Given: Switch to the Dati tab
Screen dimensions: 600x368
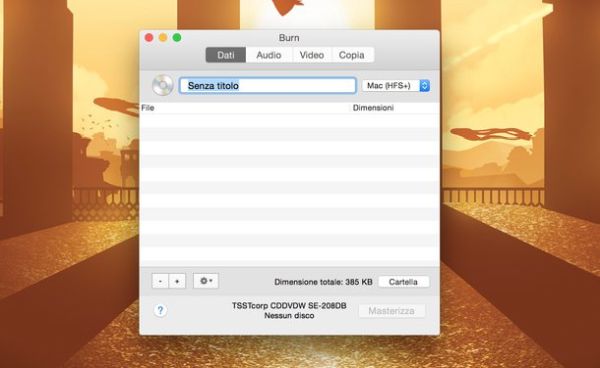Looking at the screenshot, I should point(226,55).
